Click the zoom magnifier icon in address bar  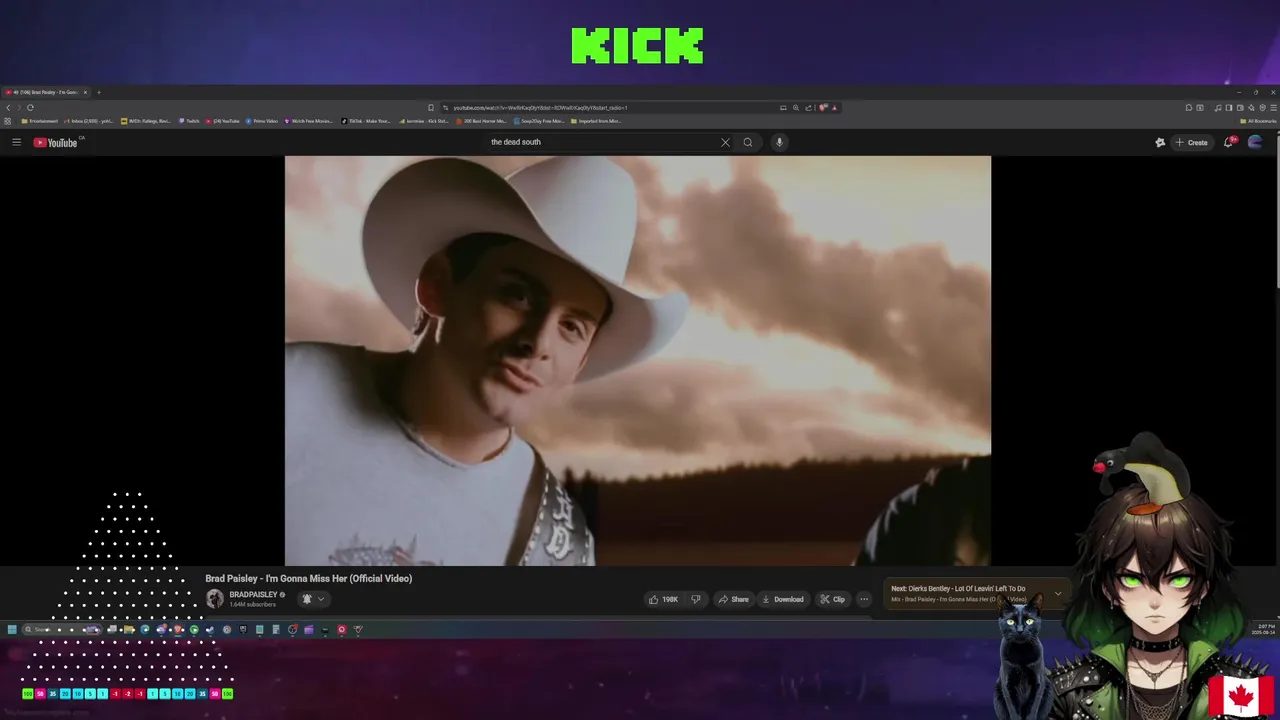(x=796, y=108)
